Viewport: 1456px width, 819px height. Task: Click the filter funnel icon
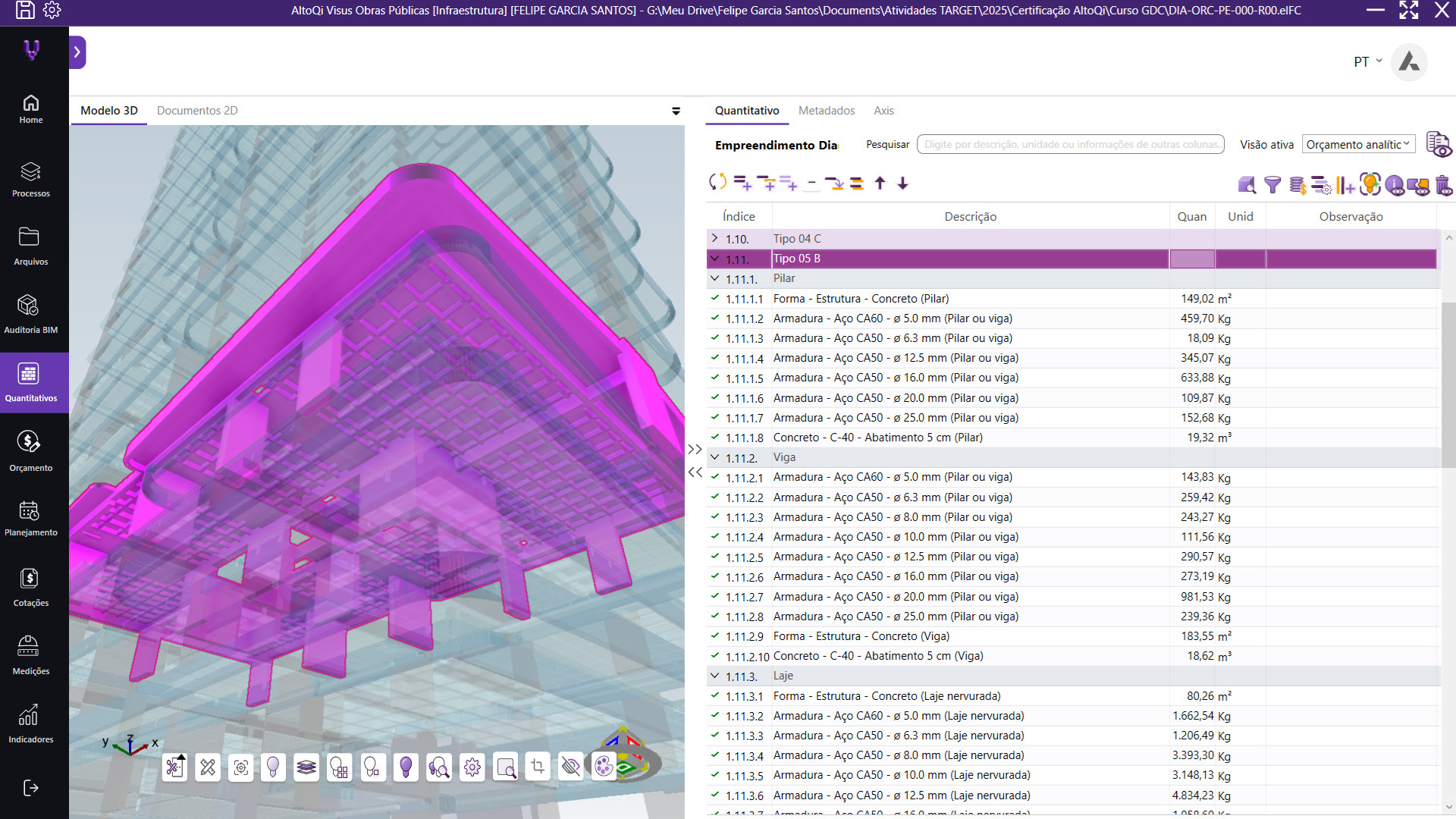(1272, 184)
